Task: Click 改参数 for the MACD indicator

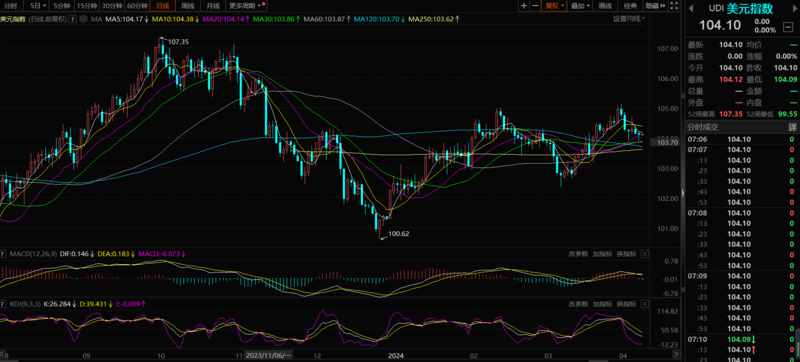Action: (x=579, y=253)
